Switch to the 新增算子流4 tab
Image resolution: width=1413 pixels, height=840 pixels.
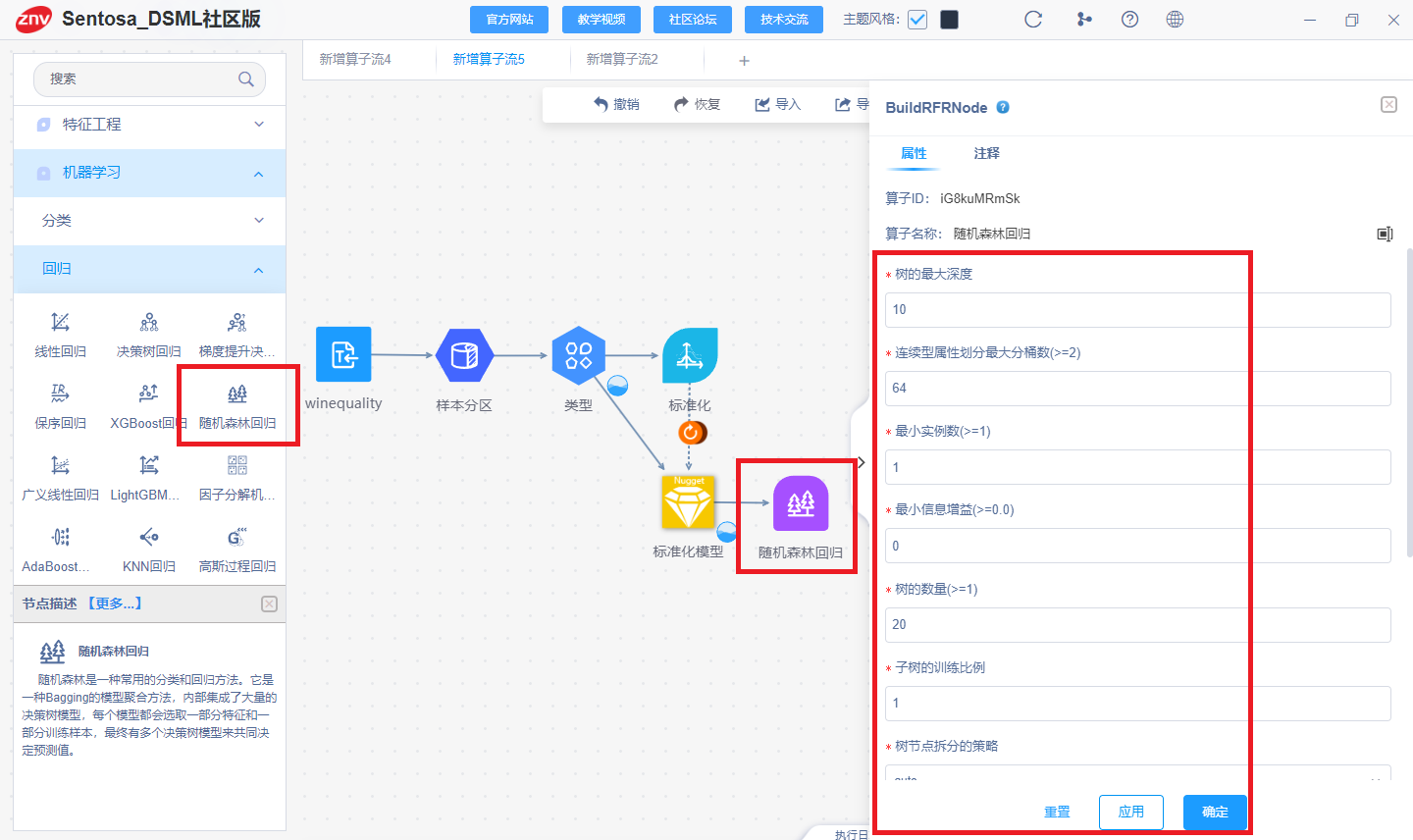click(355, 59)
